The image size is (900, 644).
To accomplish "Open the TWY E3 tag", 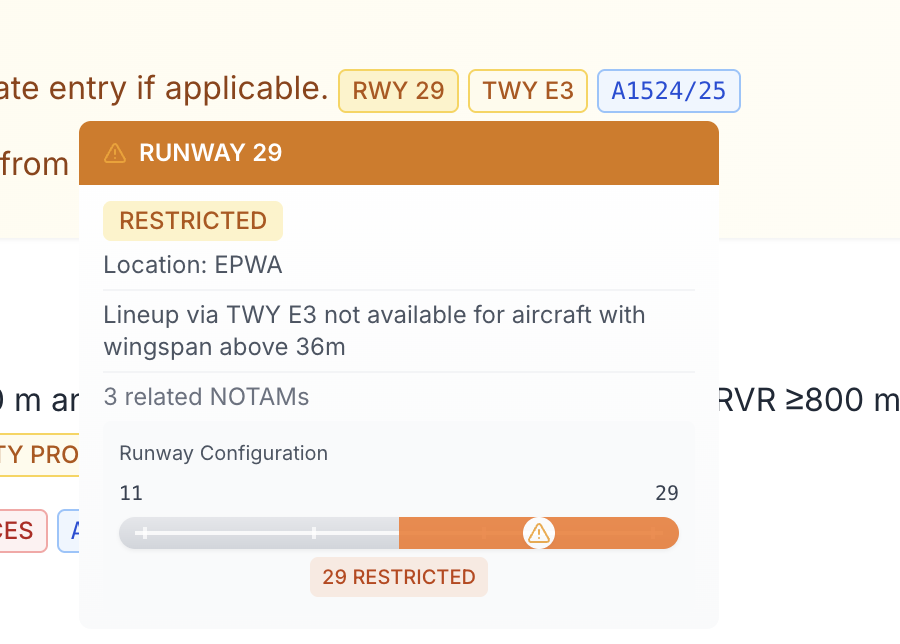I will pyautogui.click(x=528, y=91).
